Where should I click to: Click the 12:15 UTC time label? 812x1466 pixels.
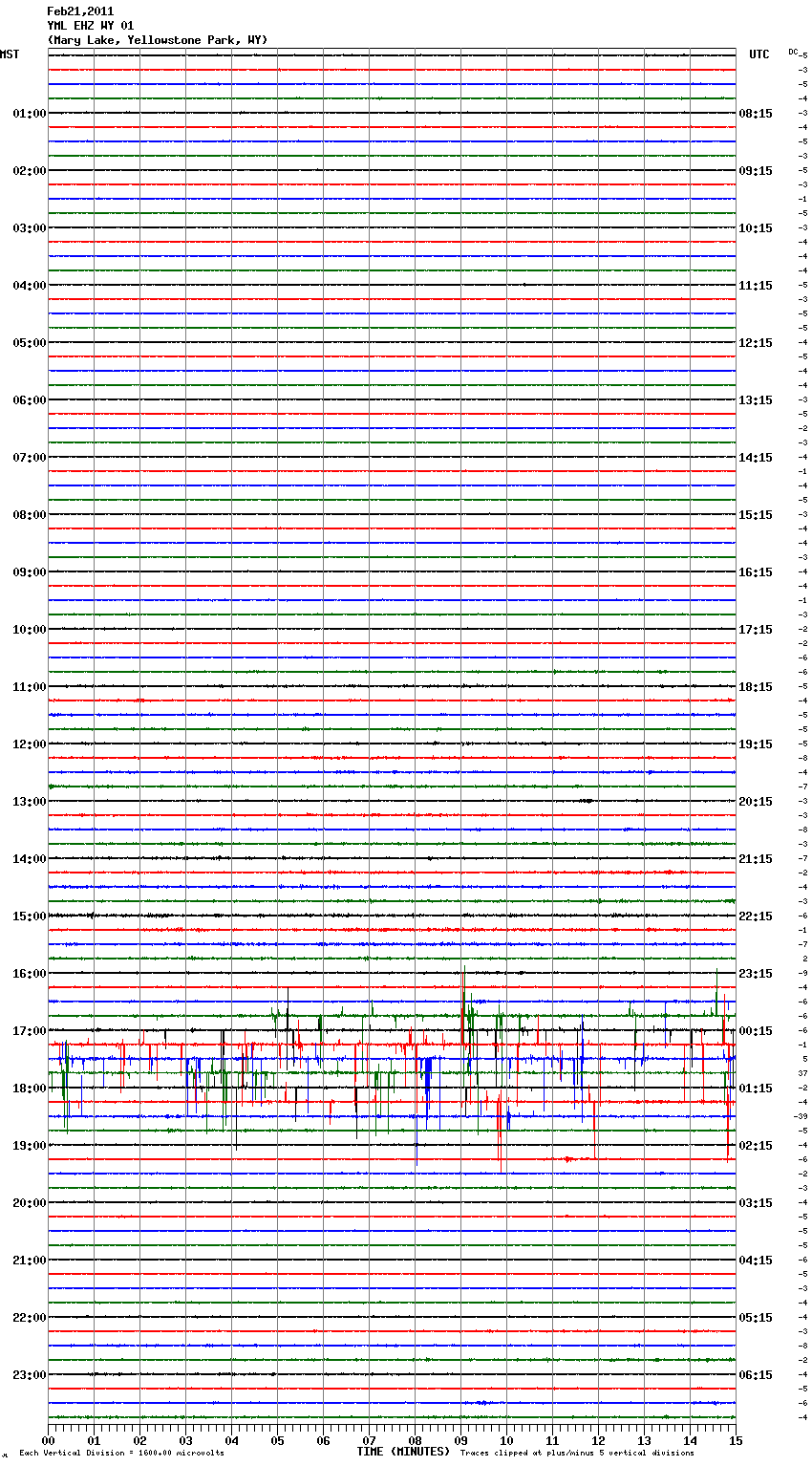(756, 343)
